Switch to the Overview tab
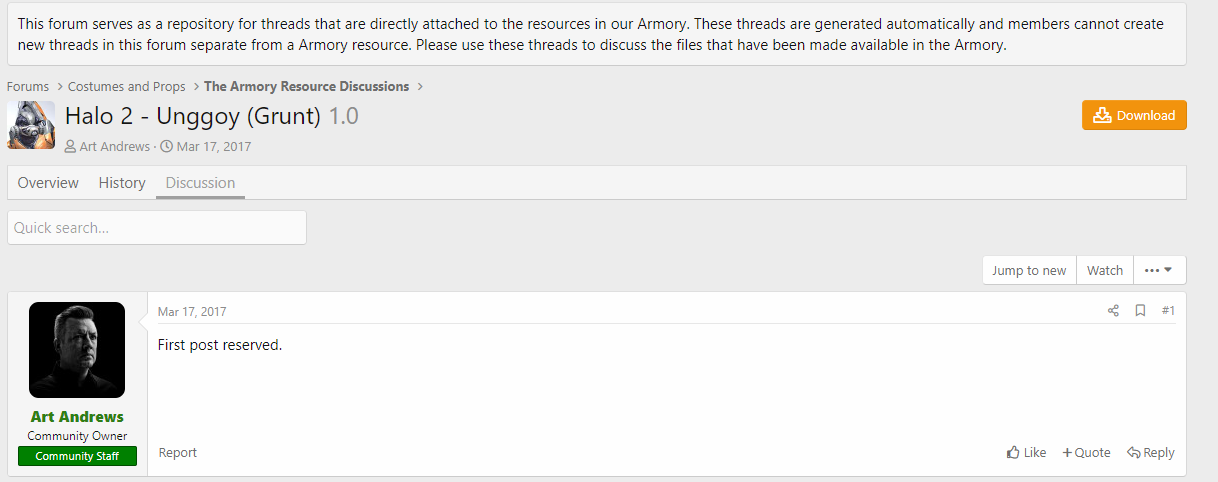The width and height of the screenshot is (1218, 482). 48,182
